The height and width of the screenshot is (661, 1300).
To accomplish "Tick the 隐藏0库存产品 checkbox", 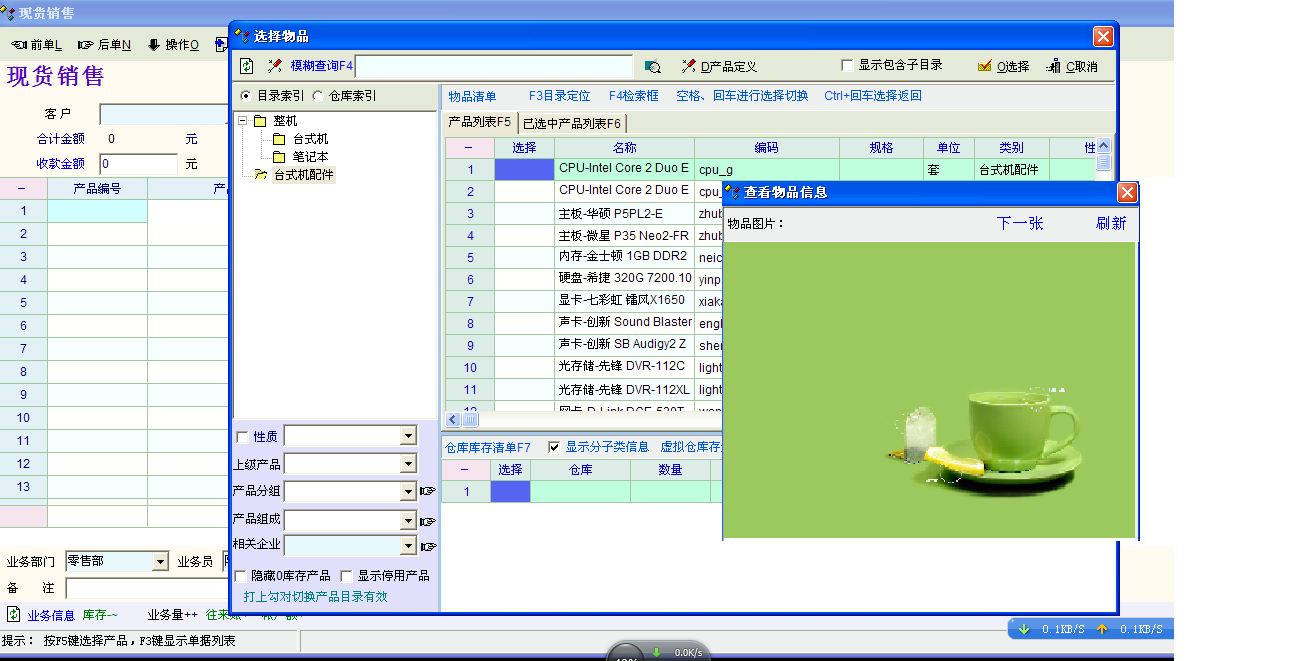I will [241, 576].
